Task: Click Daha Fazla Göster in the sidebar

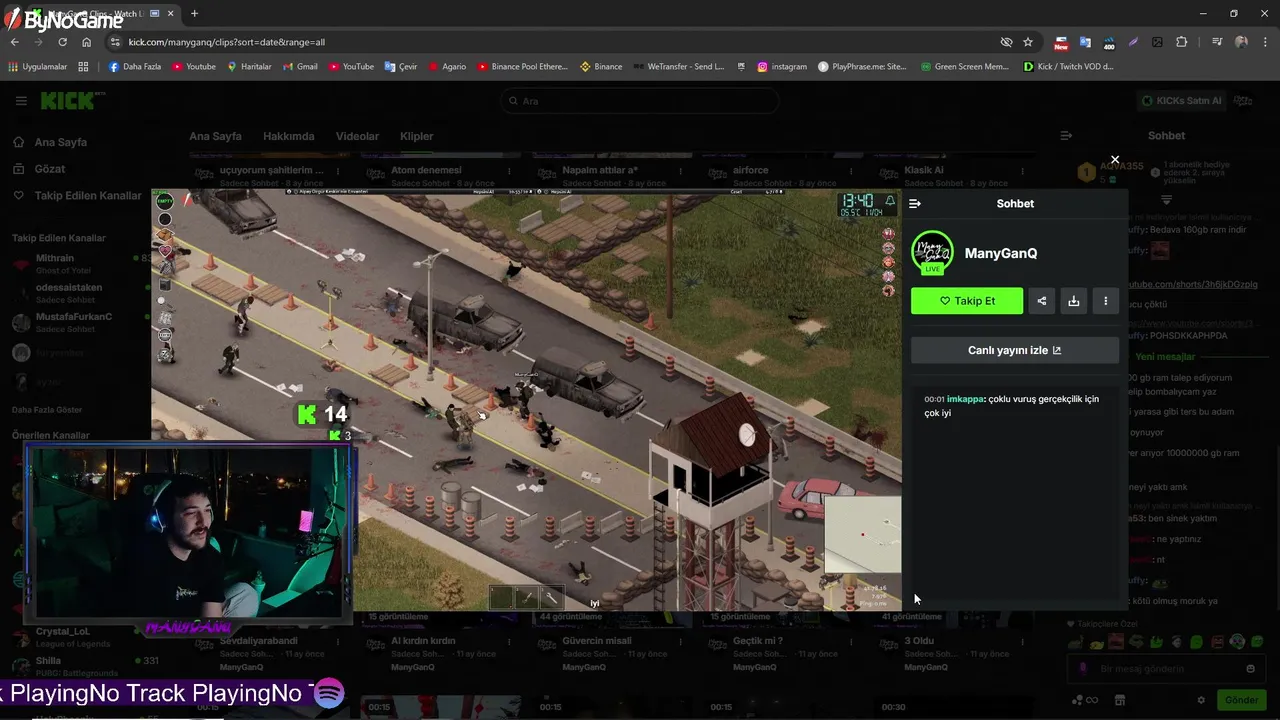Action: tap(47, 410)
